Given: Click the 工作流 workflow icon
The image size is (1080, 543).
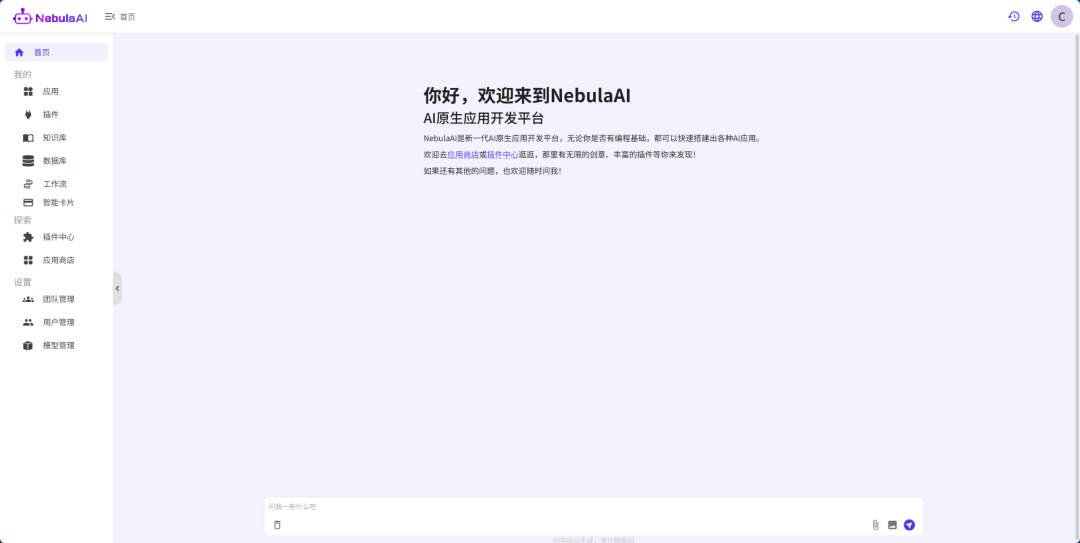Looking at the screenshot, I should (x=28, y=184).
